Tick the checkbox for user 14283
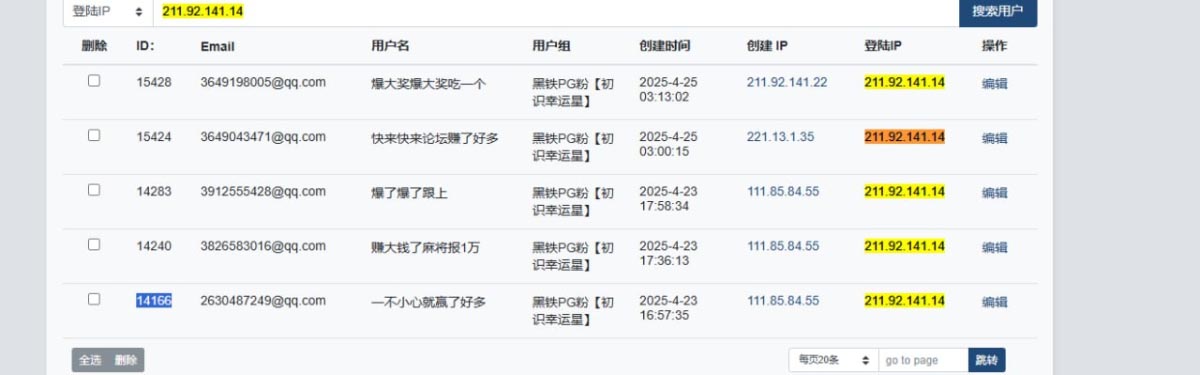1200x375 pixels. pyautogui.click(x=94, y=190)
